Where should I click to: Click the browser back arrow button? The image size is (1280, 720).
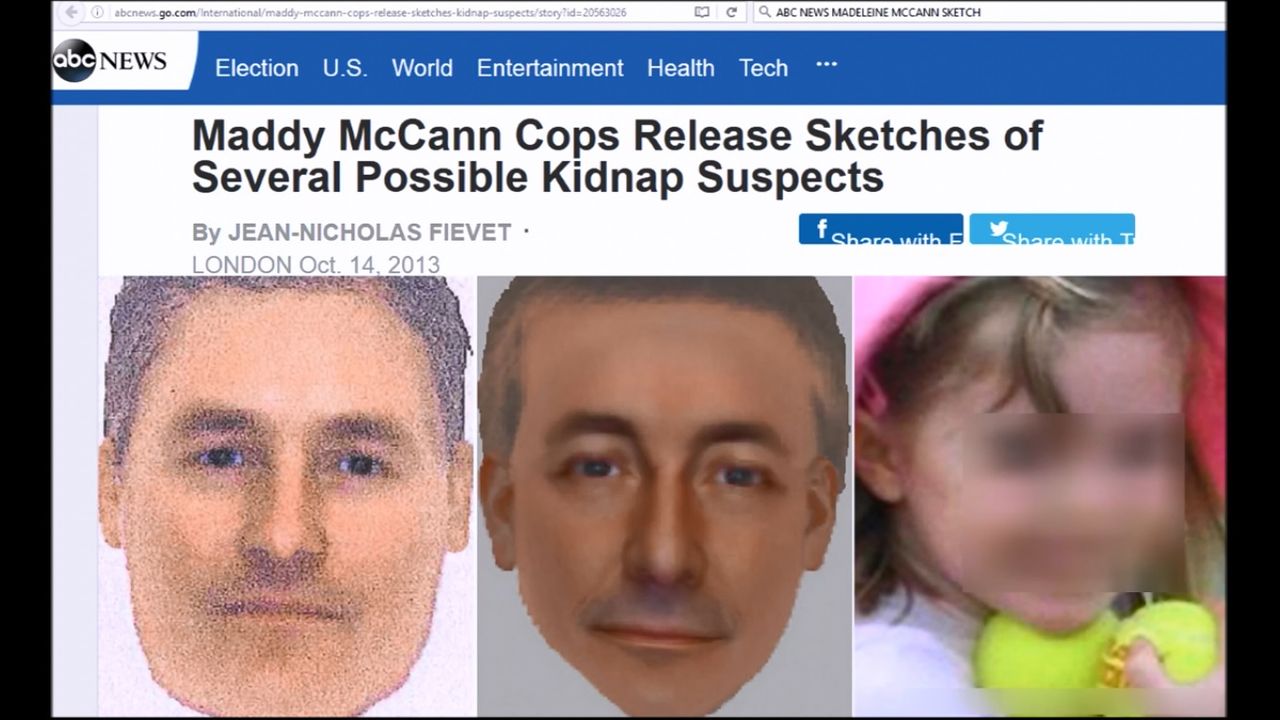[x=71, y=12]
